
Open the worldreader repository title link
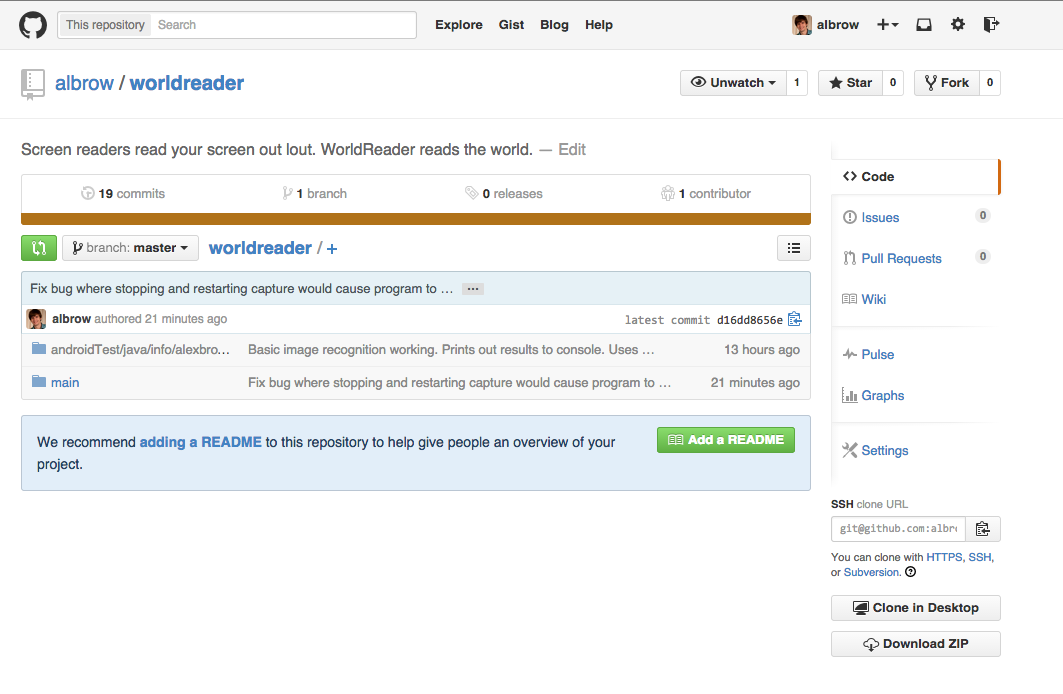[x=186, y=83]
